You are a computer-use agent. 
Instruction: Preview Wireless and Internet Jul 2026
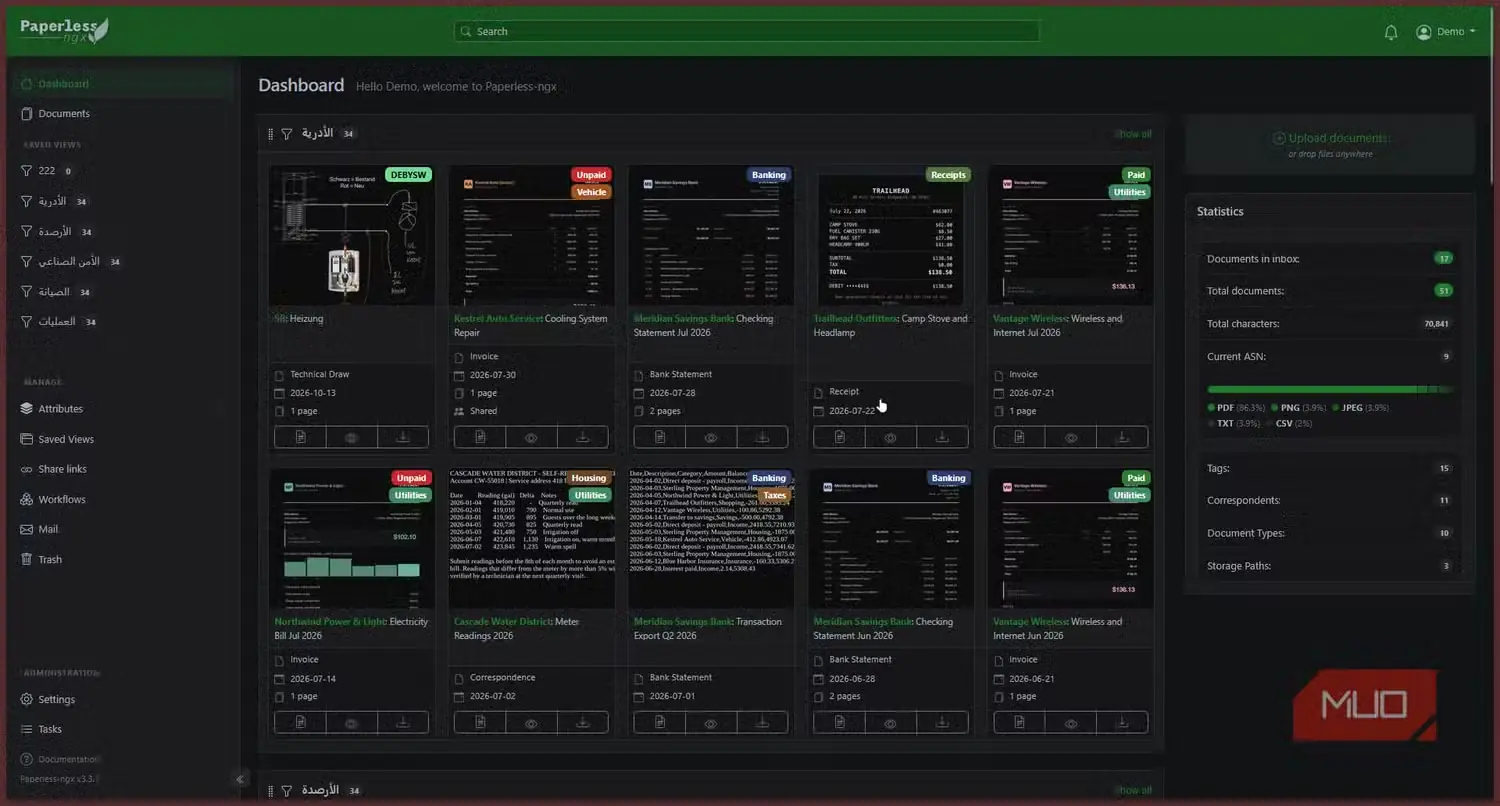pos(1071,437)
